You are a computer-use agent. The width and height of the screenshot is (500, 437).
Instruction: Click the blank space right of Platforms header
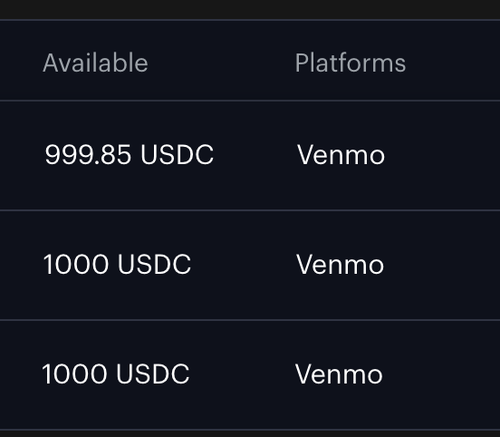(x=453, y=63)
